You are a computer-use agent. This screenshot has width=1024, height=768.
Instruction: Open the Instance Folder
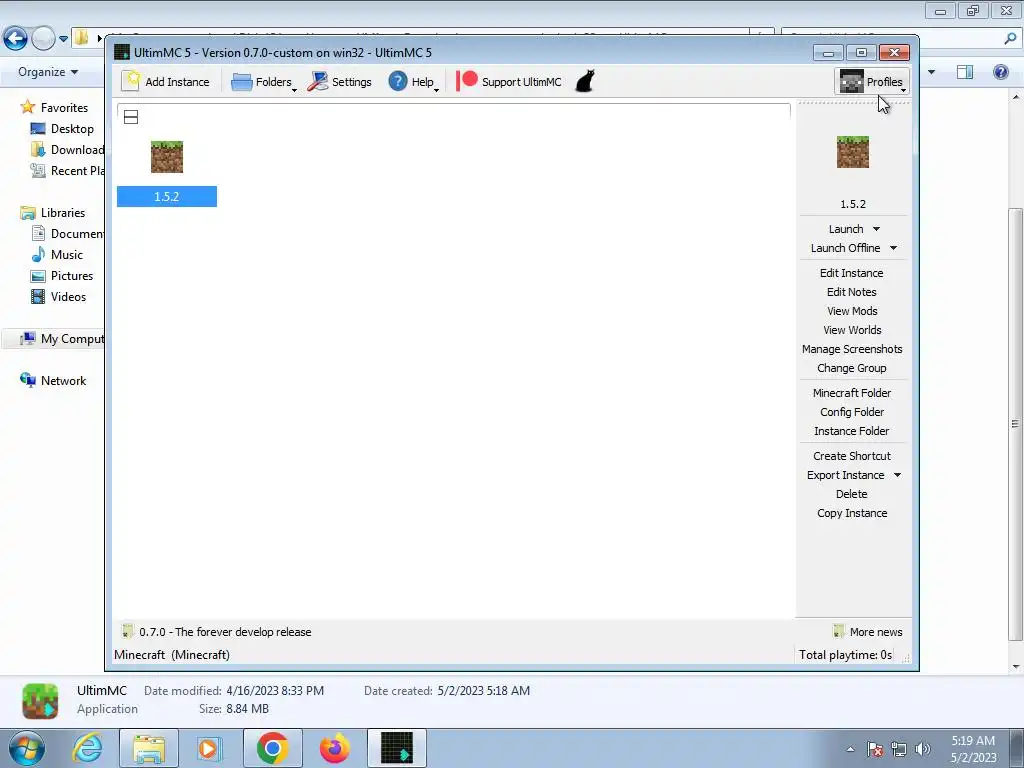[x=852, y=430]
